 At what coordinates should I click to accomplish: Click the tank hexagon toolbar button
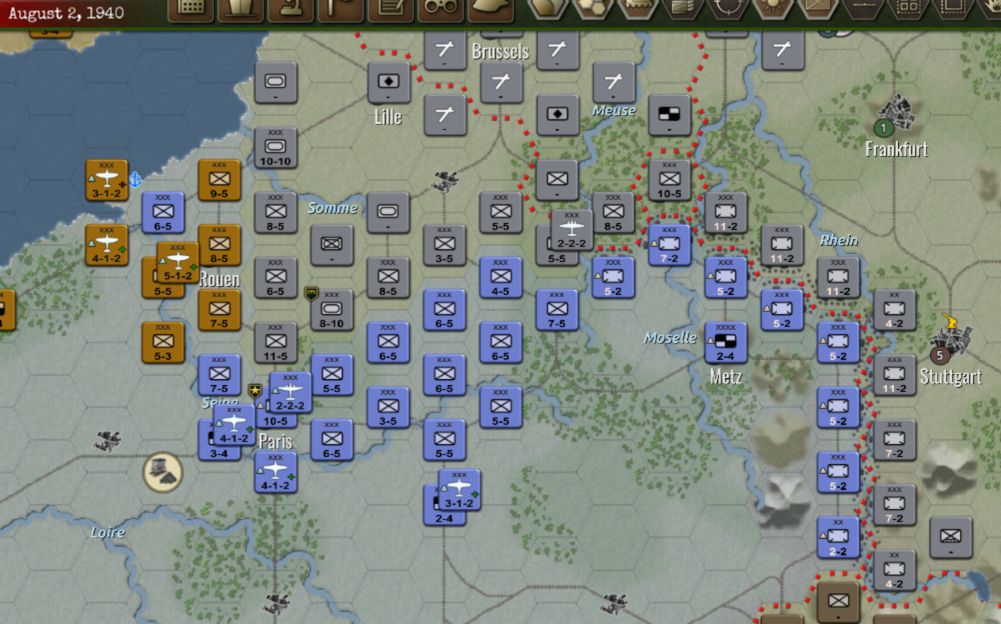[x=637, y=9]
